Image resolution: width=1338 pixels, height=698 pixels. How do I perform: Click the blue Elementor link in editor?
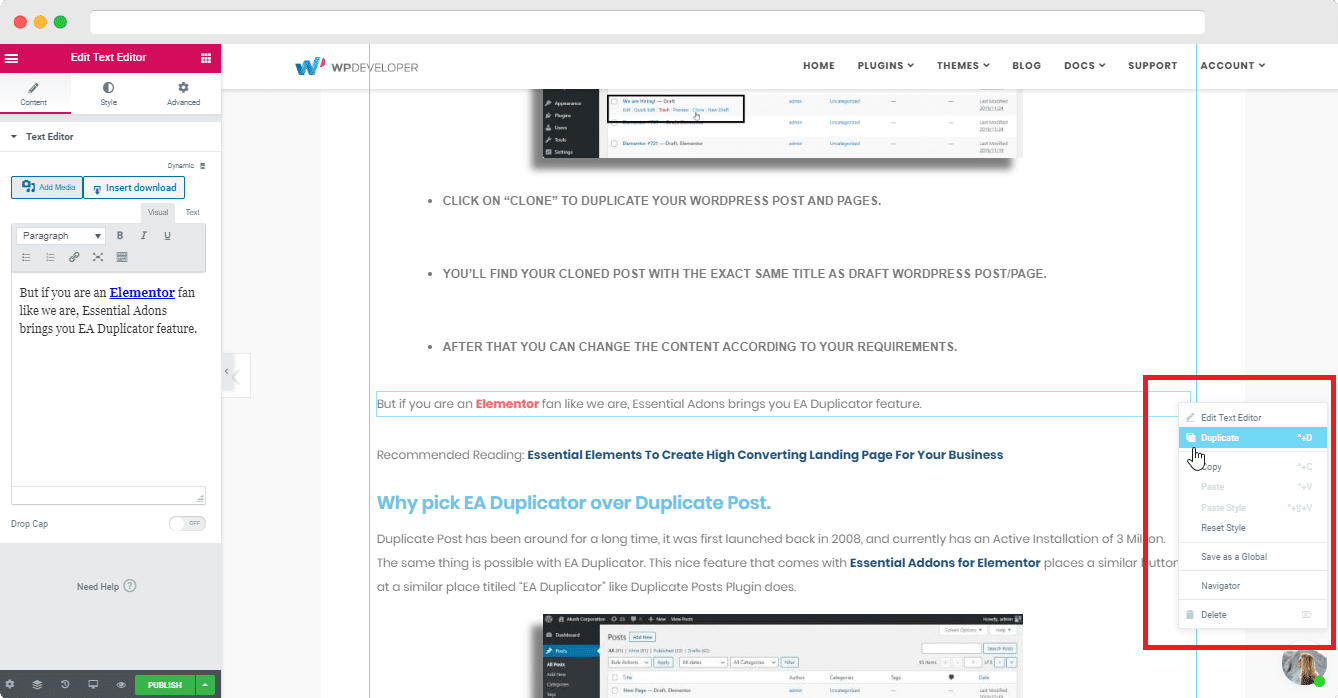point(142,293)
